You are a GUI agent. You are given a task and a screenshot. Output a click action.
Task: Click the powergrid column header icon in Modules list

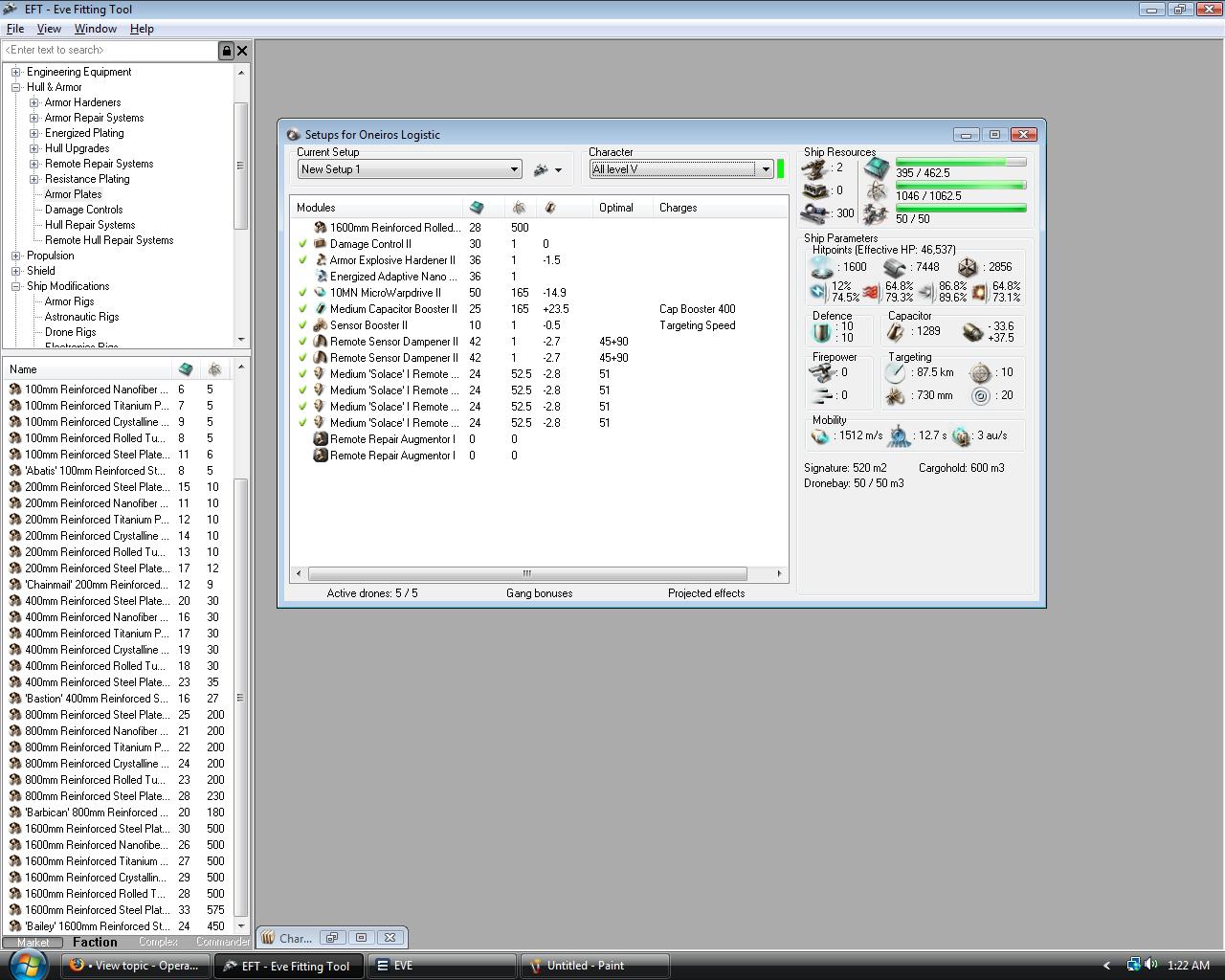click(519, 208)
